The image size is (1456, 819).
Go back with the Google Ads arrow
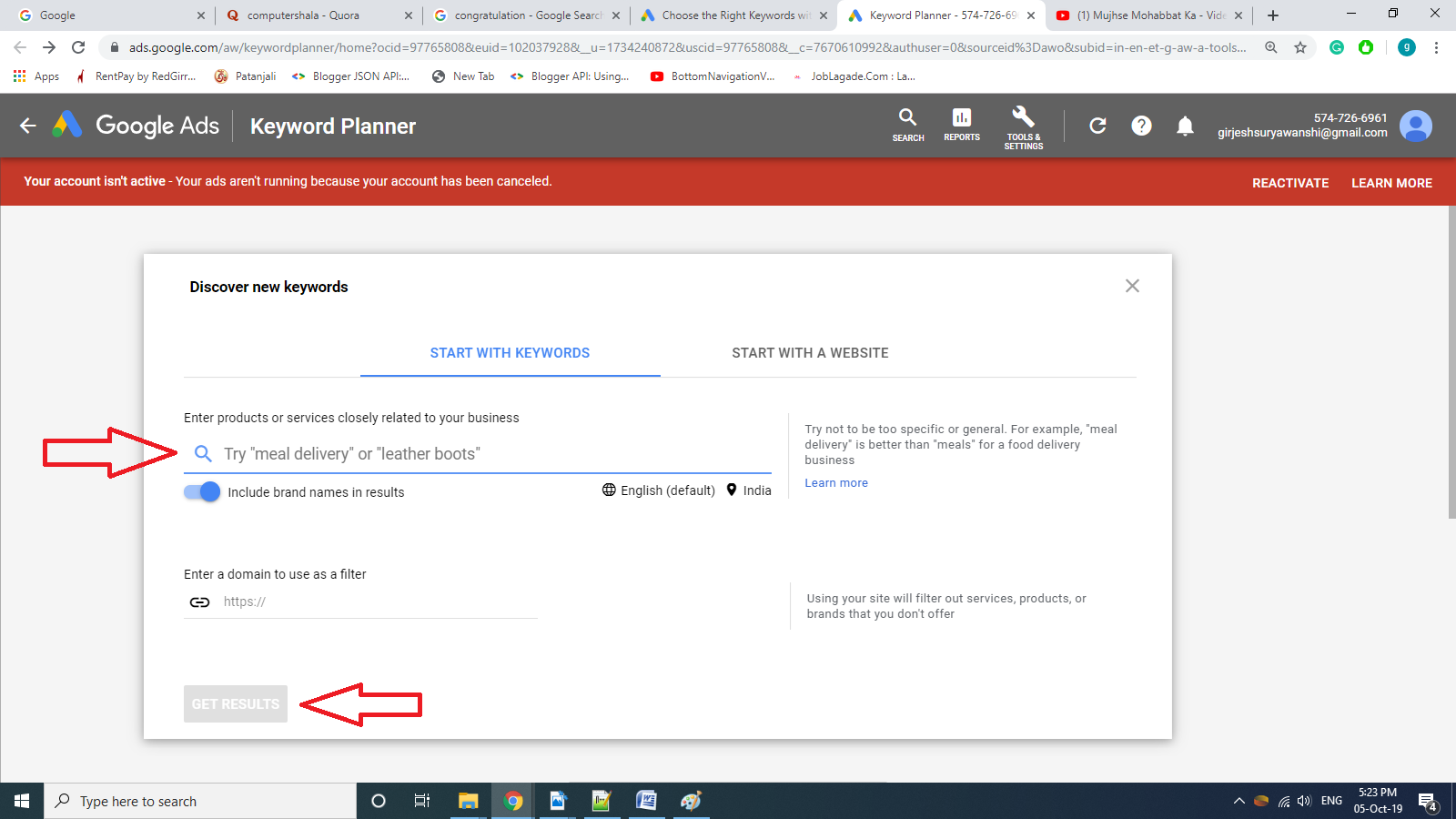[28, 126]
